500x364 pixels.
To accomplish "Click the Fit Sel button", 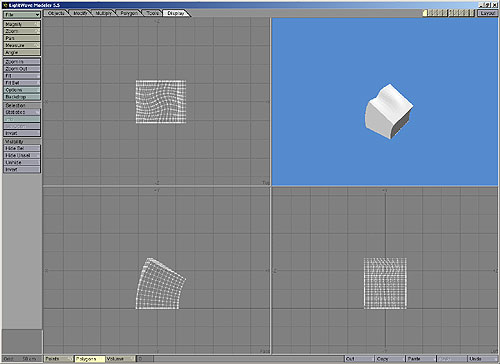I will [22, 83].
